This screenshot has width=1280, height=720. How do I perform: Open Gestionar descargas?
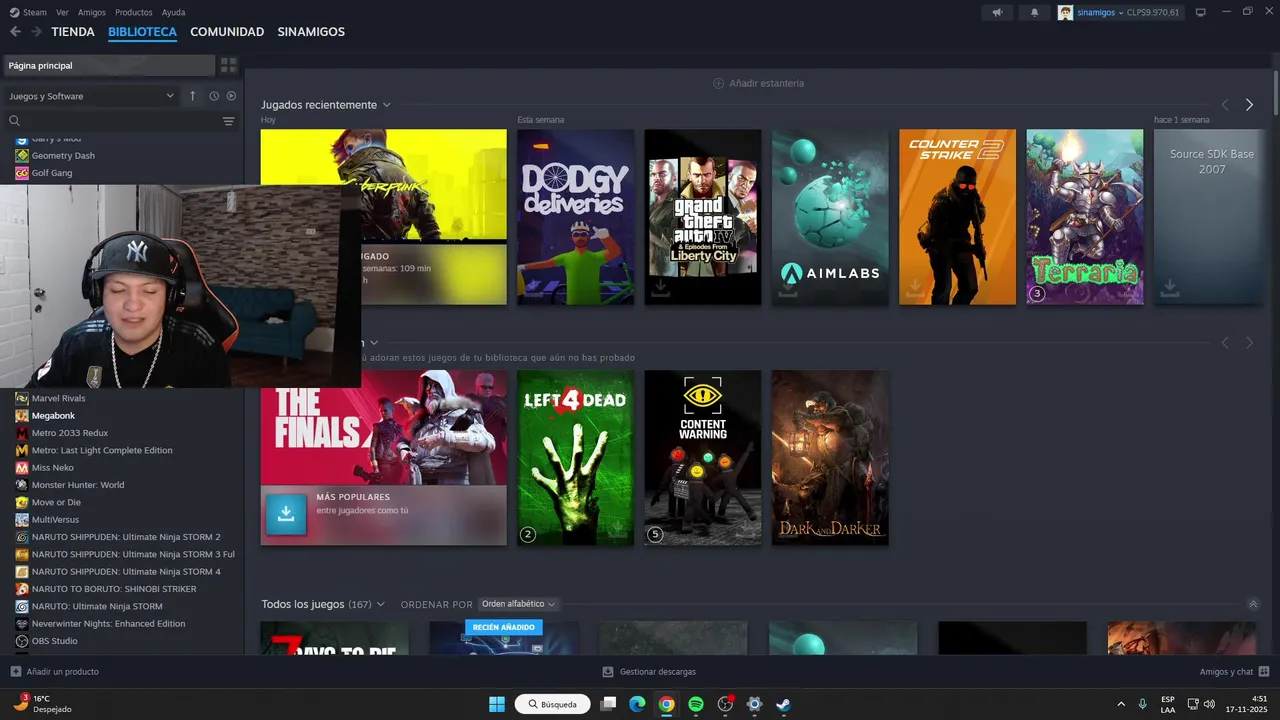pyautogui.click(x=650, y=672)
